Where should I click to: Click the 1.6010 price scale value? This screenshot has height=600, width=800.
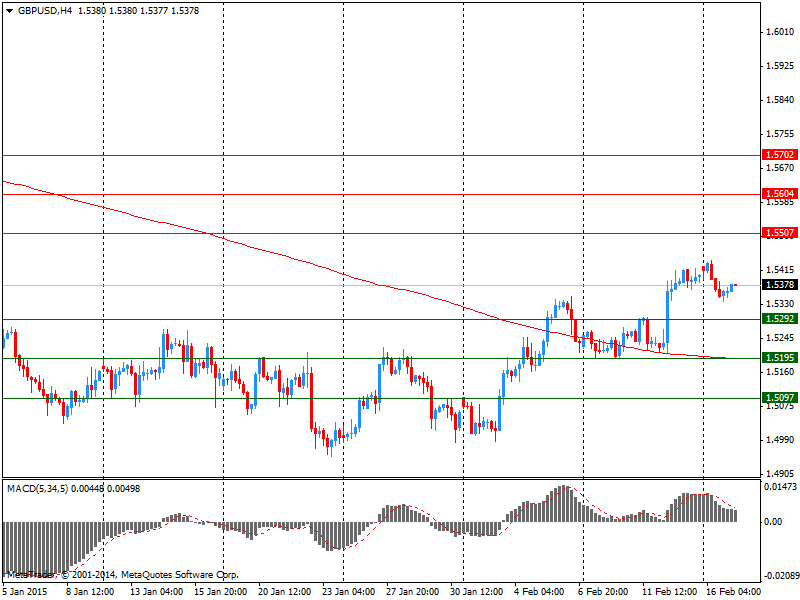(781, 32)
